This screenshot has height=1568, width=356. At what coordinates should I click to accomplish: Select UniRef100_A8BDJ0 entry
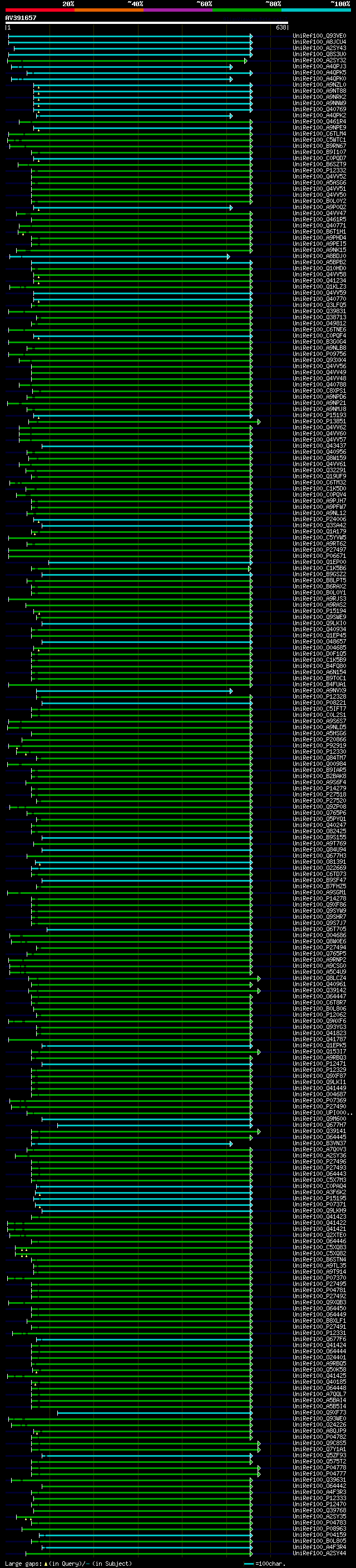pos(319,256)
